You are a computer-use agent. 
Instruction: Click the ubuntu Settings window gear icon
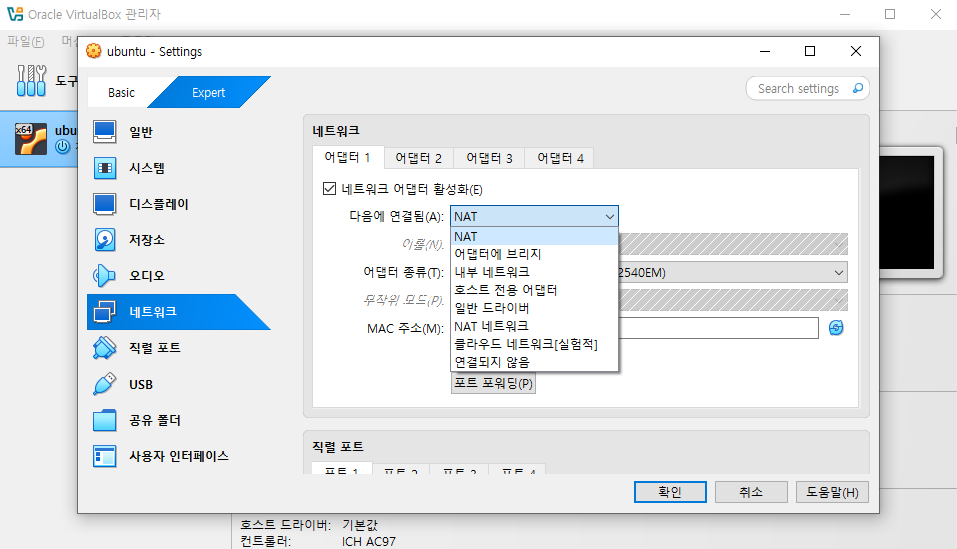click(x=93, y=51)
